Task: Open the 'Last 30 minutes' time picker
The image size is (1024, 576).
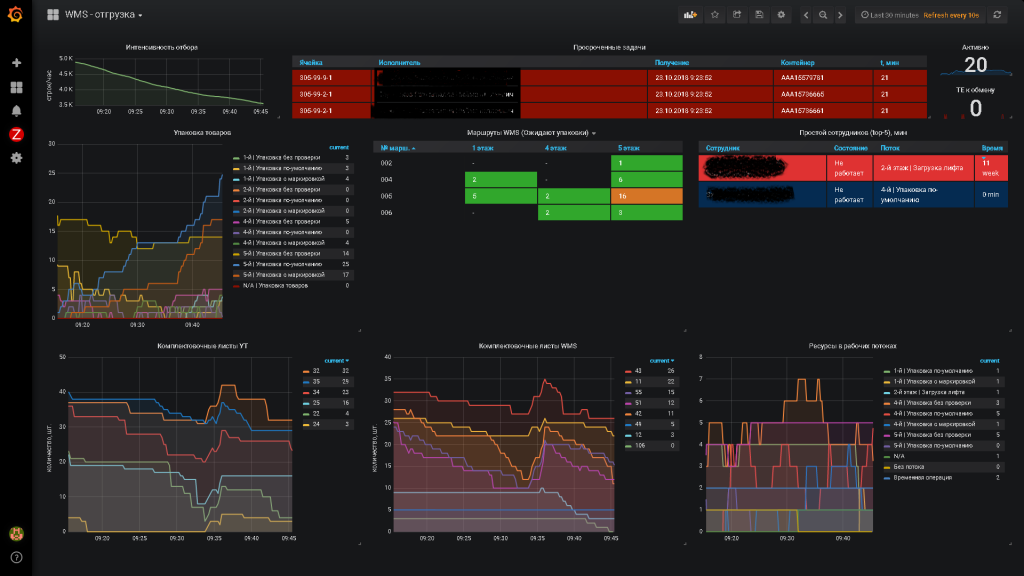Action: tap(890, 15)
